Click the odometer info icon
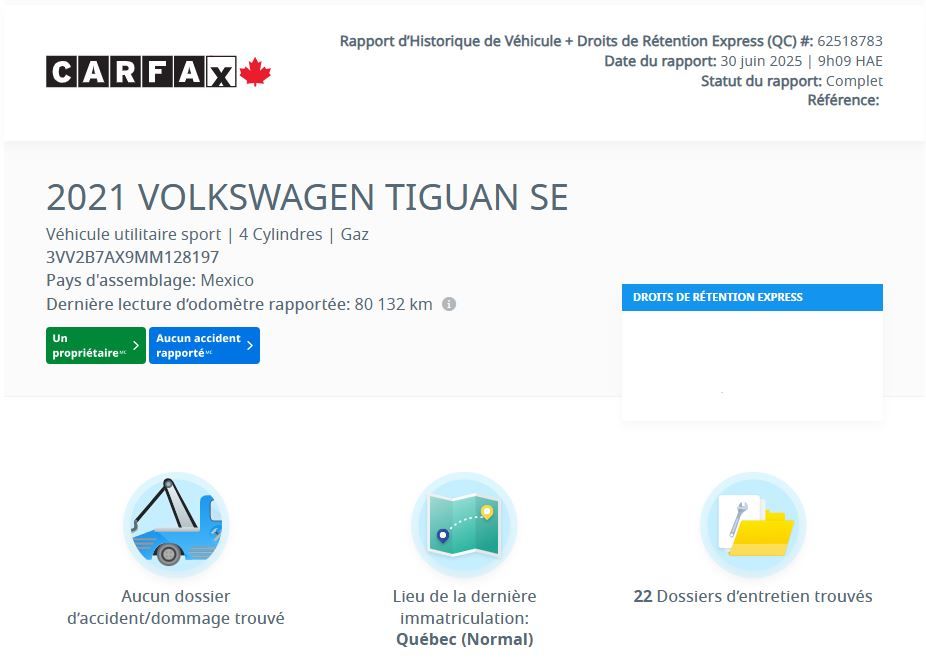 coord(449,304)
